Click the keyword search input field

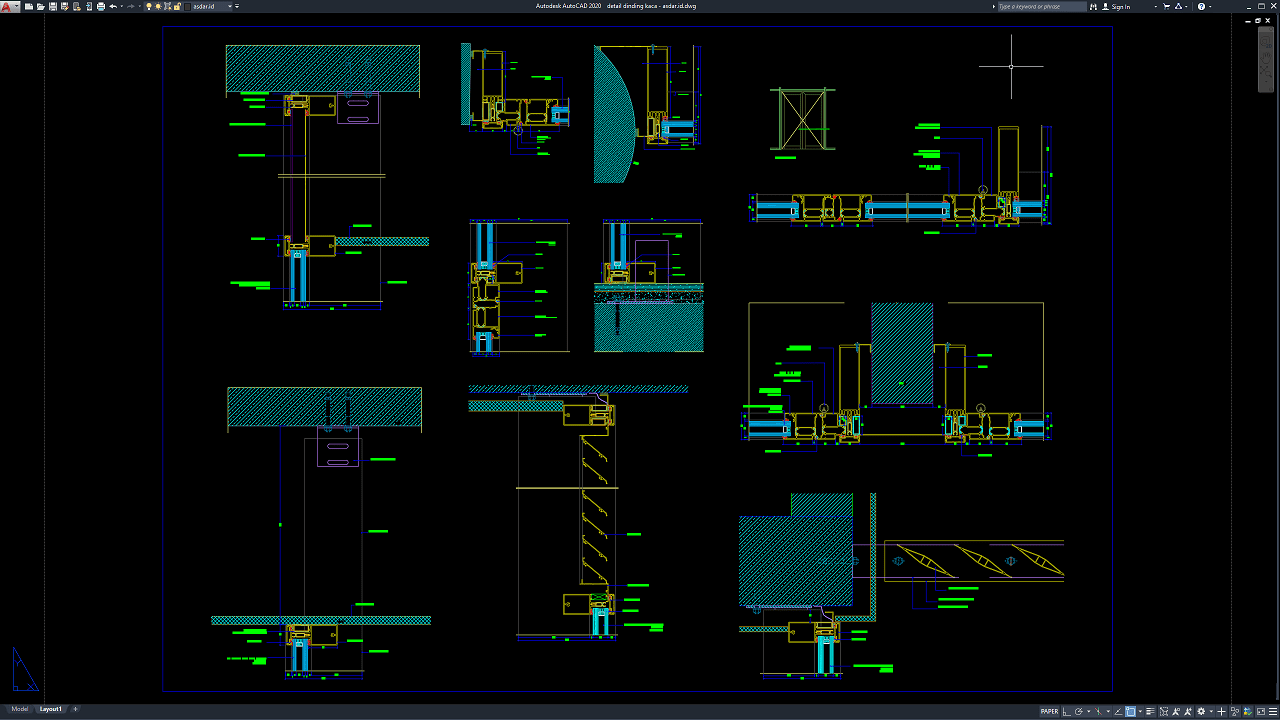point(1042,6)
